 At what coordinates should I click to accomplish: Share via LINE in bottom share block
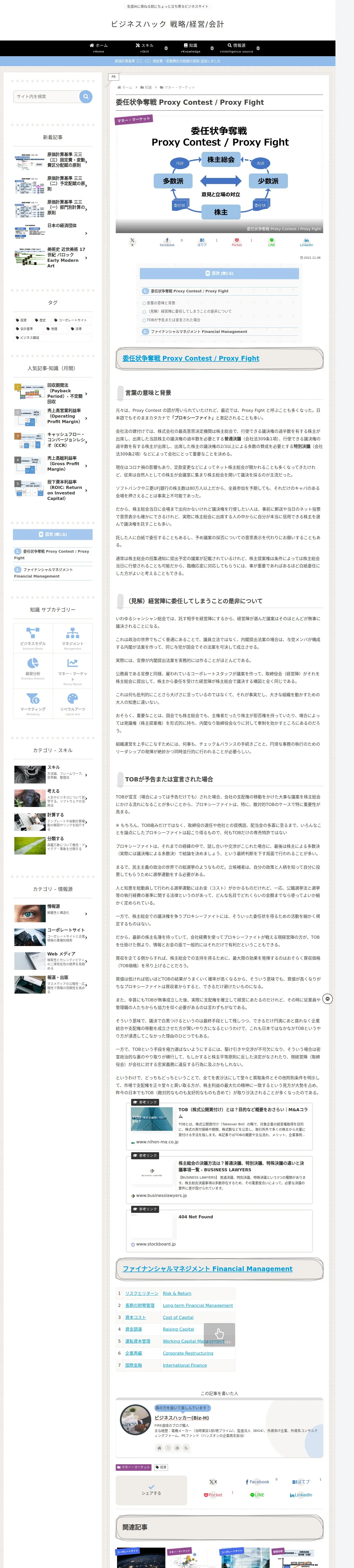[x=257, y=1495]
